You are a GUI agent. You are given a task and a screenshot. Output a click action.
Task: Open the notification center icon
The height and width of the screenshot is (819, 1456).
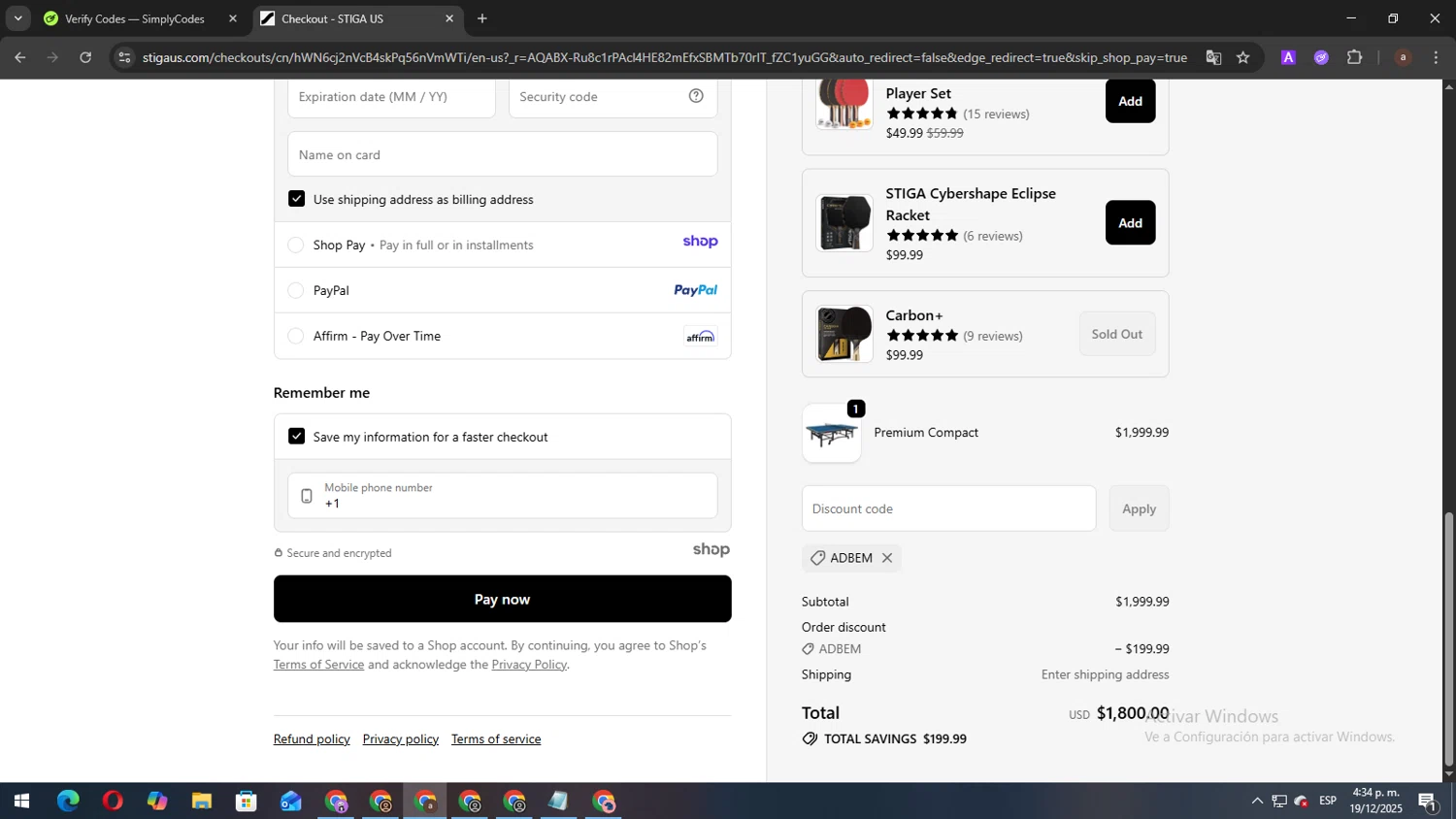coord(1428,802)
